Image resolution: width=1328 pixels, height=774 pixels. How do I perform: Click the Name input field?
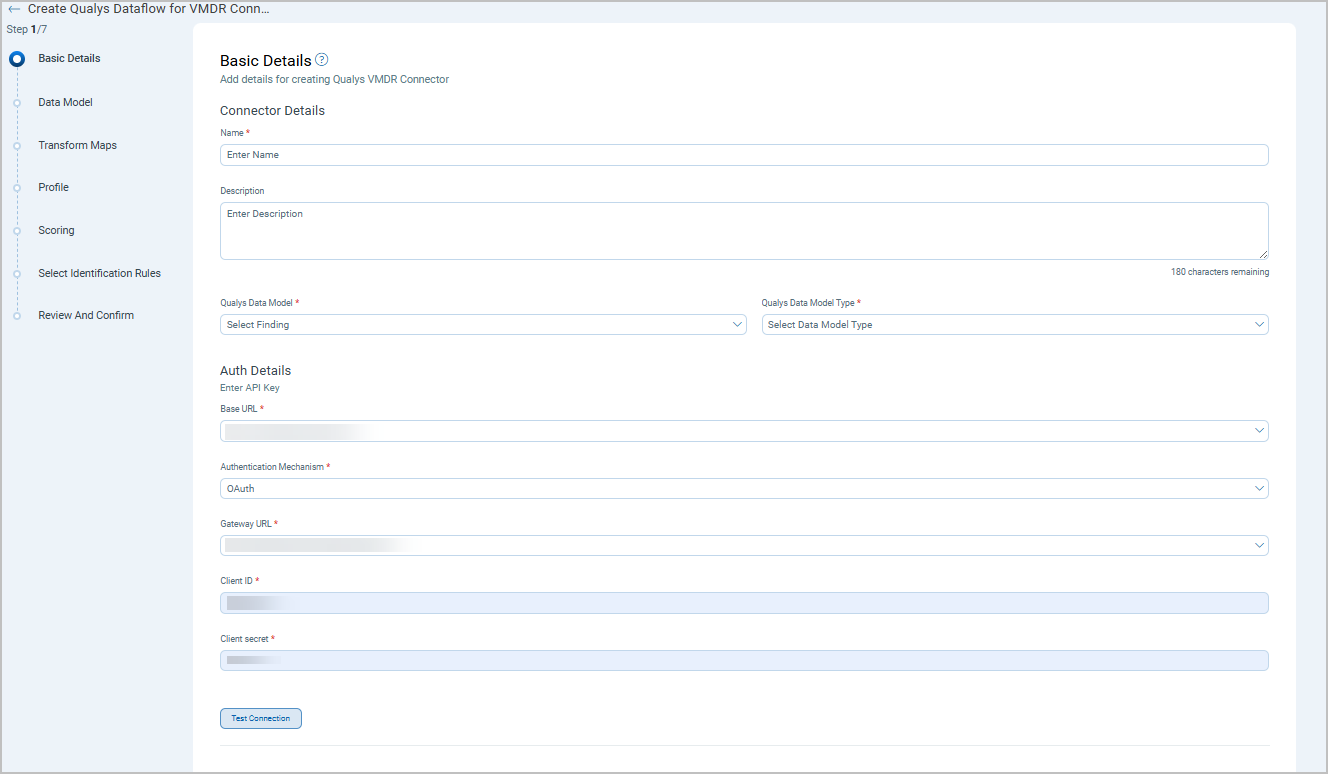point(744,155)
